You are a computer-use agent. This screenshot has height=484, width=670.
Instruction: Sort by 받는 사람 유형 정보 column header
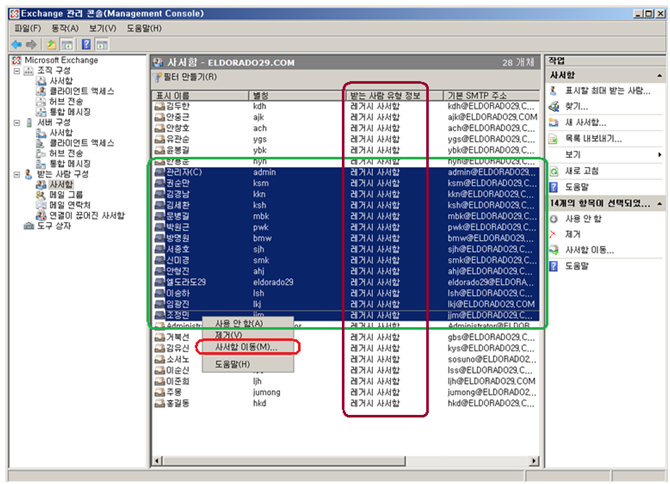[394, 95]
